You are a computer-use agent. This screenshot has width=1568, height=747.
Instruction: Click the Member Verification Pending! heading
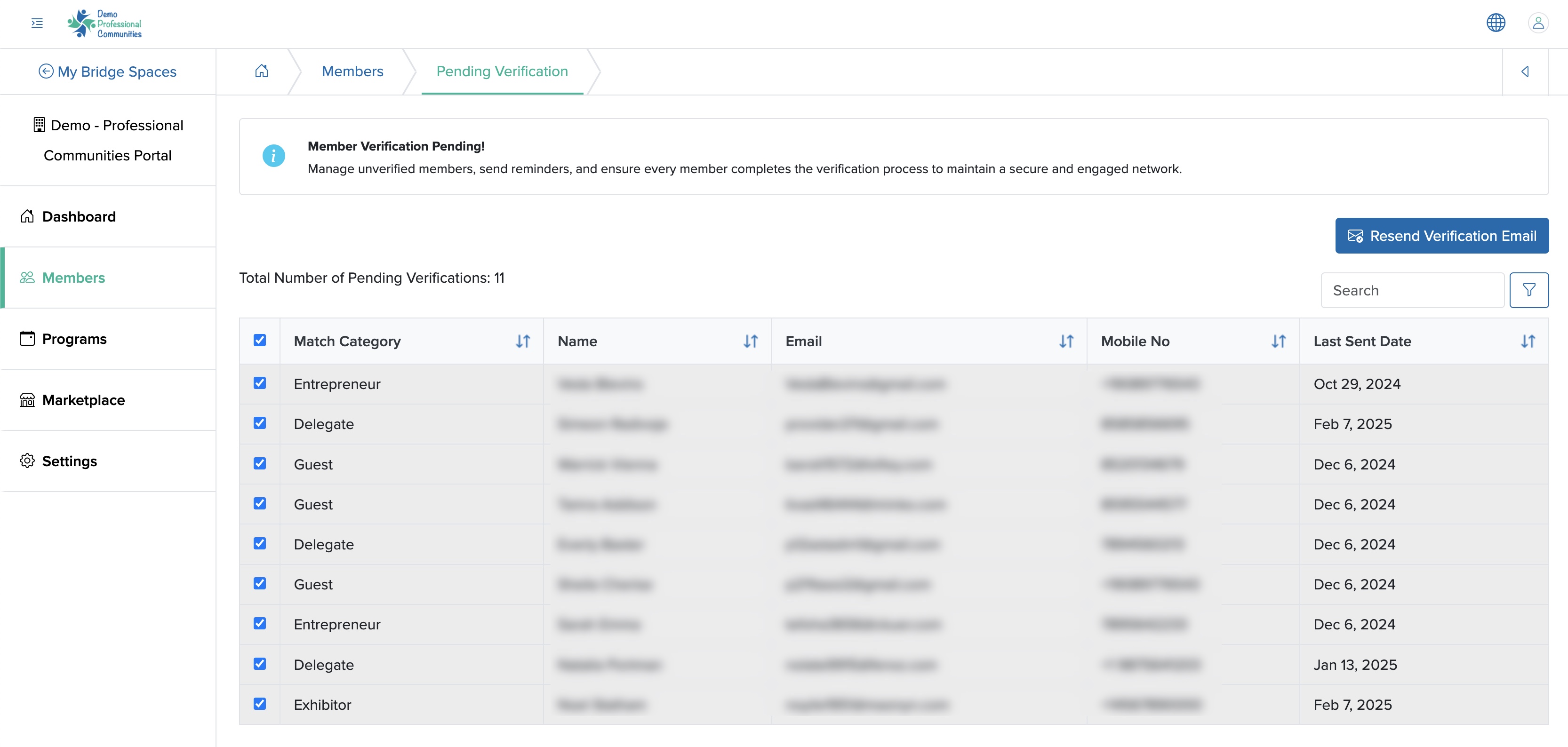(x=396, y=146)
